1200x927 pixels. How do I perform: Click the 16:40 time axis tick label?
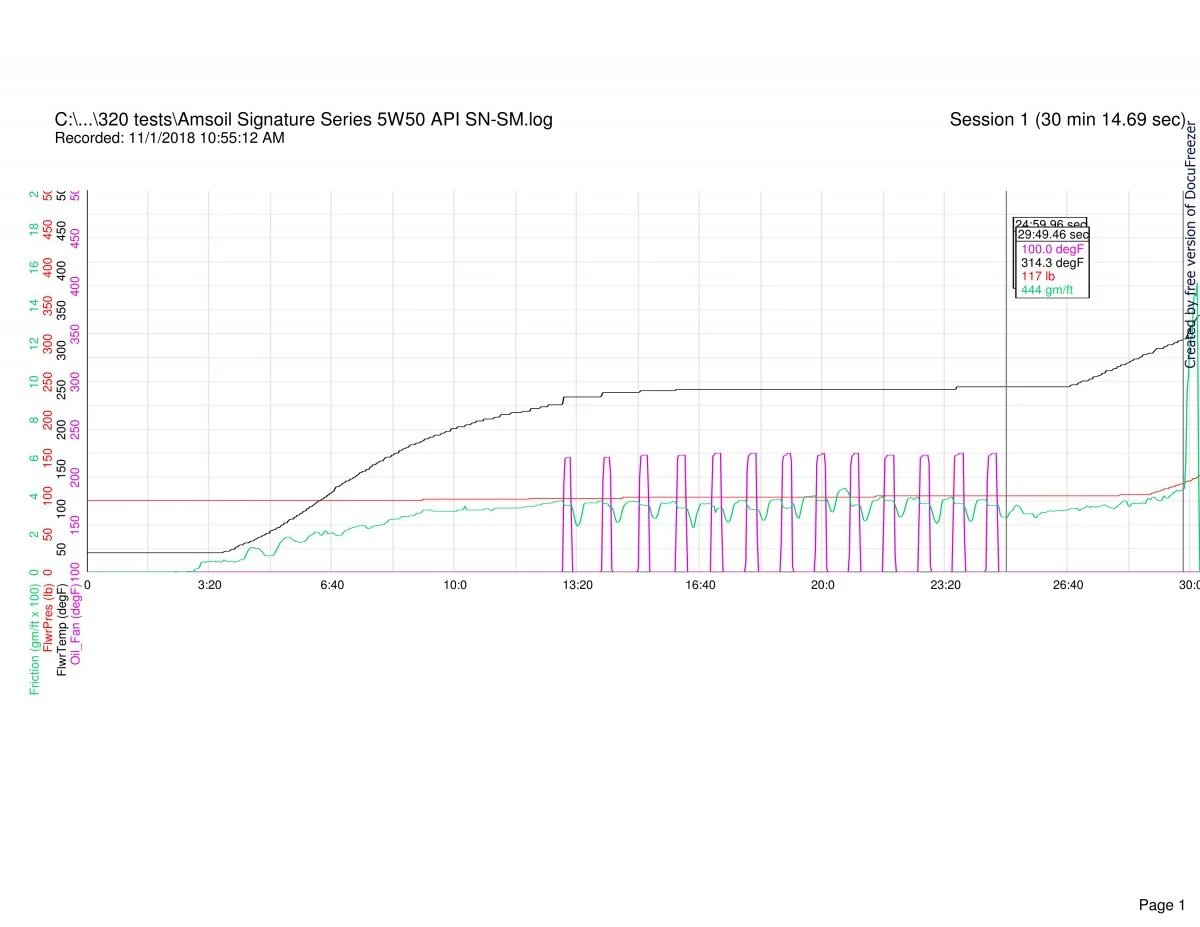(x=700, y=584)
